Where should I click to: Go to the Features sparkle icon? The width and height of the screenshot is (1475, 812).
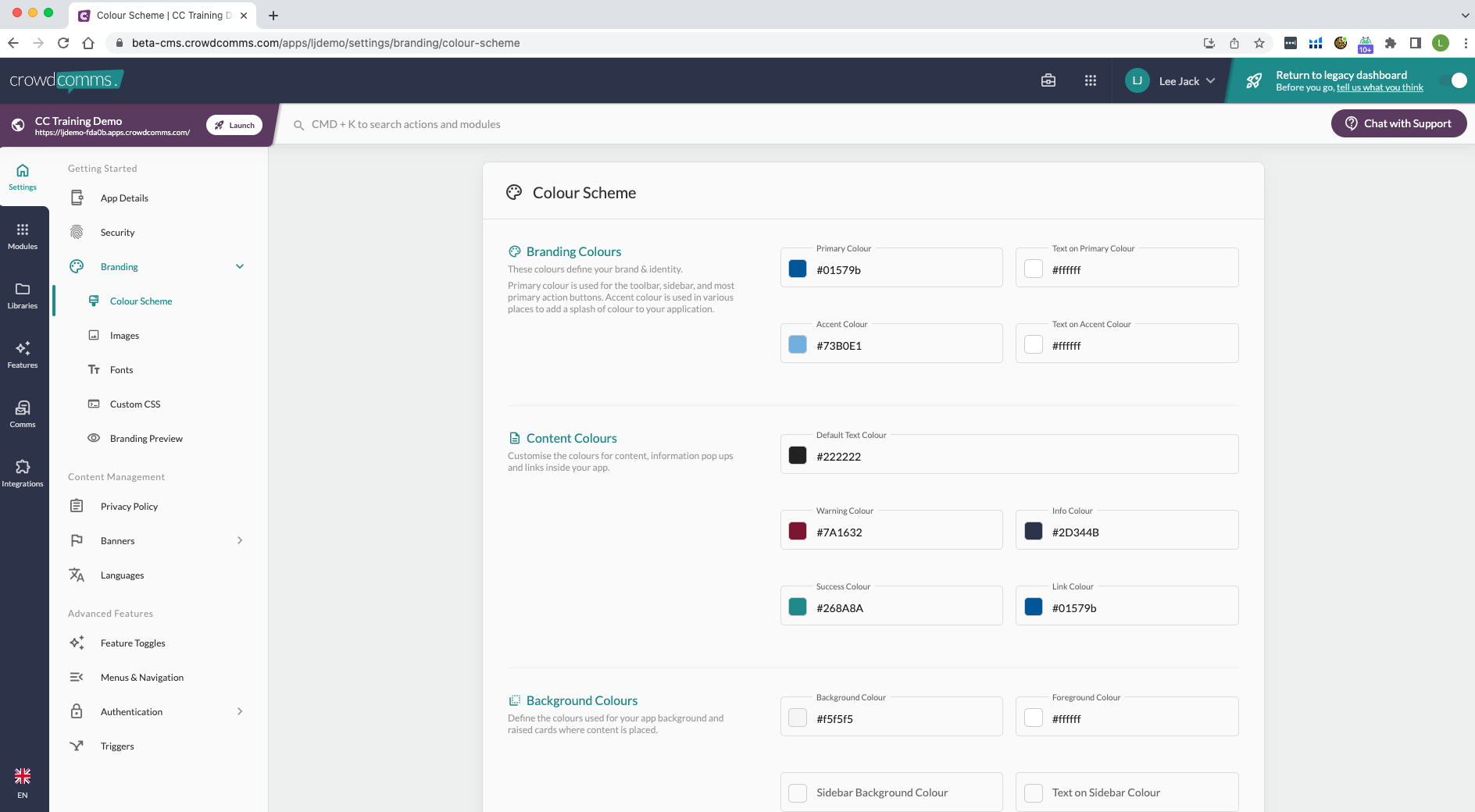[23, 354]
